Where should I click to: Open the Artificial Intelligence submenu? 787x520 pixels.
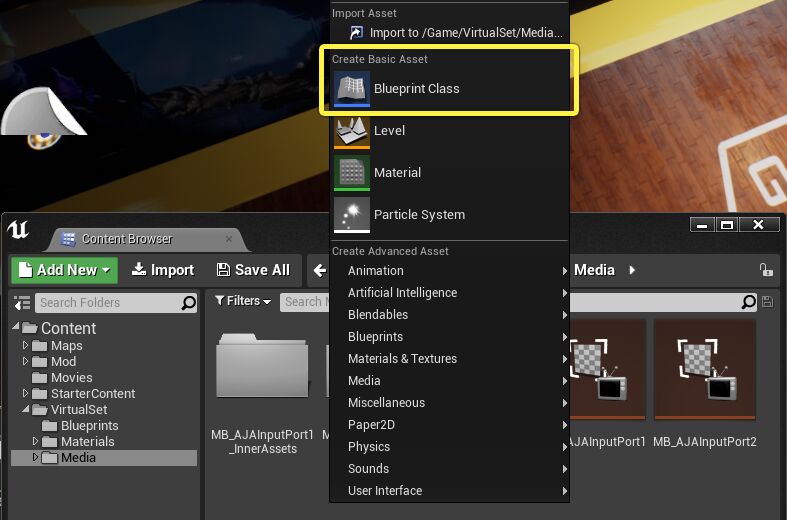tap(449, 293)
